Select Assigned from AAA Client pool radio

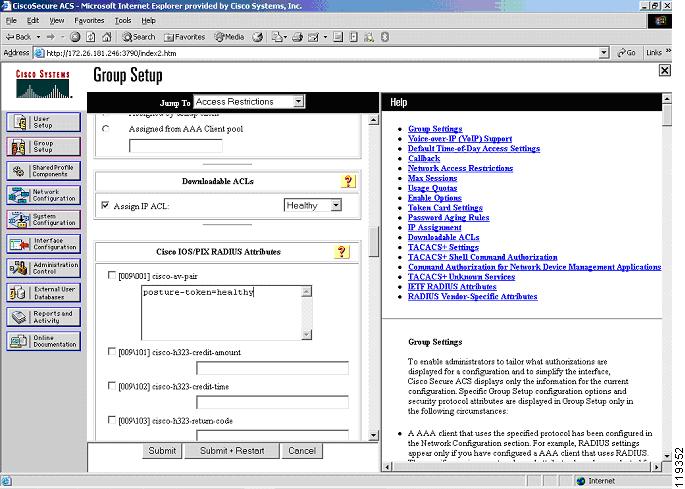click(105, 129)
